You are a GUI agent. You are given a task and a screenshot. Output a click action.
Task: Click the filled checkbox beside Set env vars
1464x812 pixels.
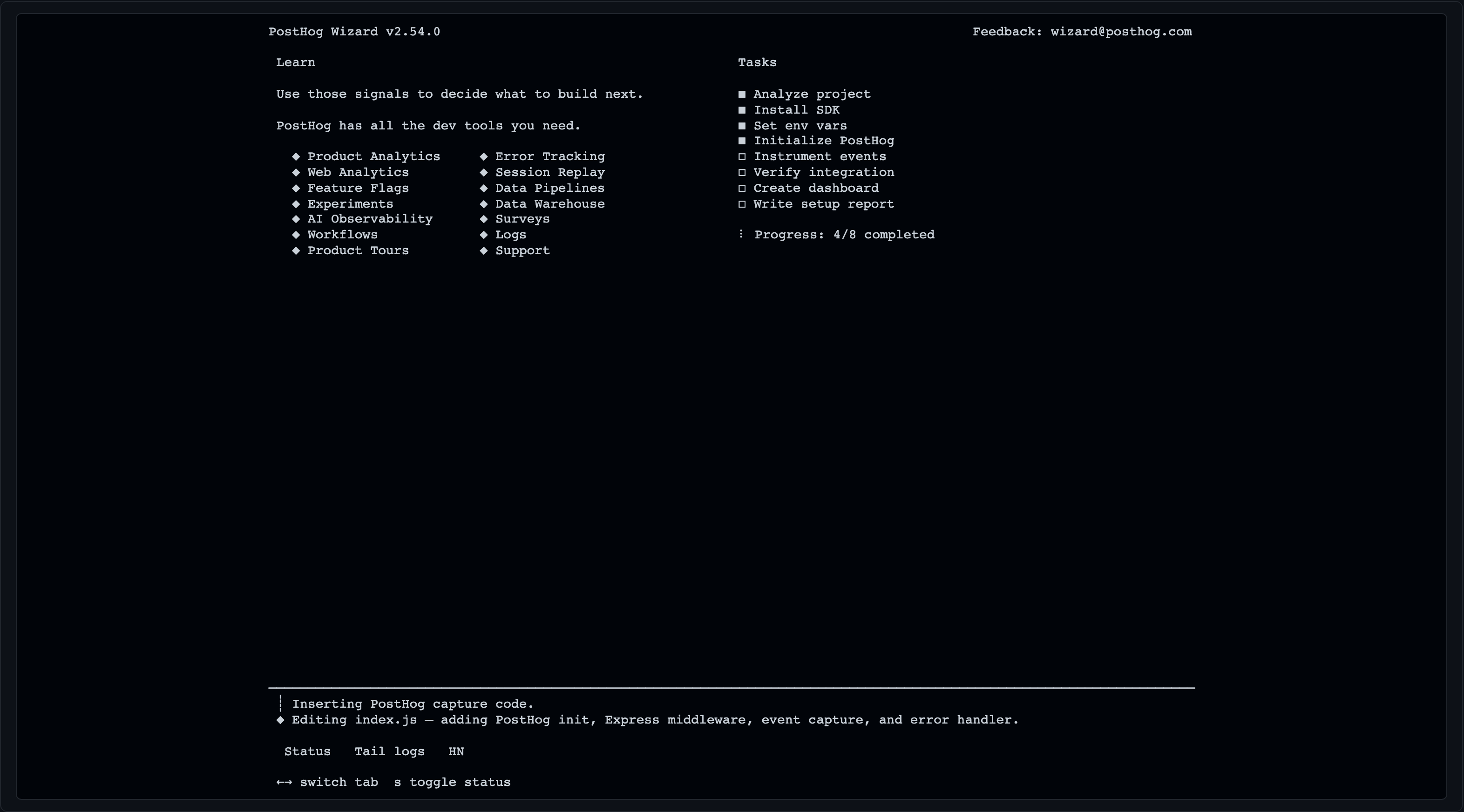(742, 126)
